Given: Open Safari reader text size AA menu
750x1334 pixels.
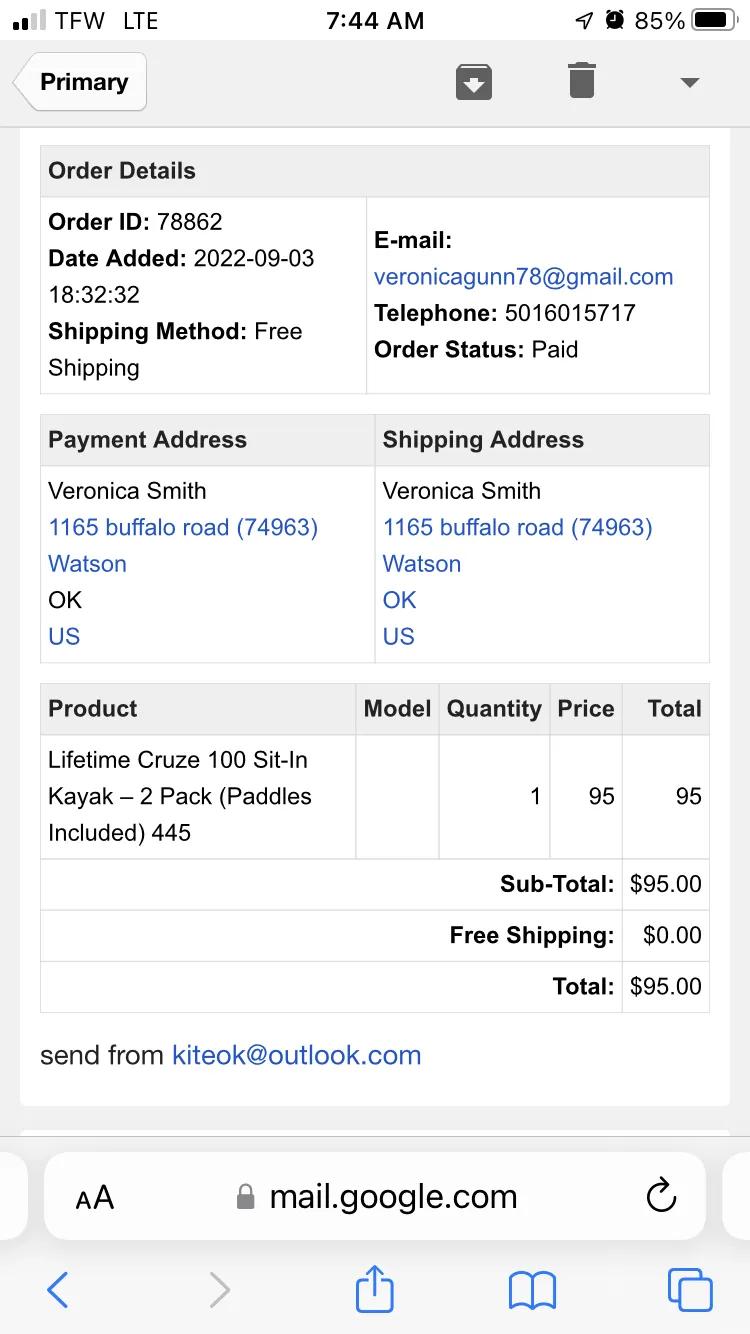Looking at the screenshot, I should click(95, 1197).
